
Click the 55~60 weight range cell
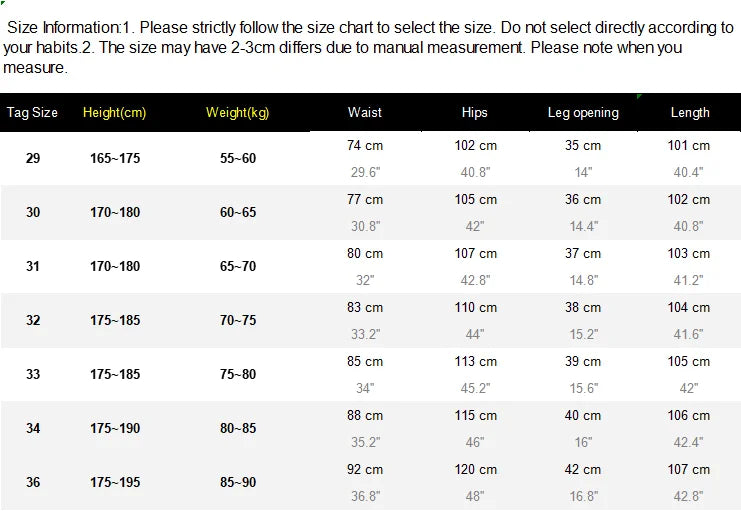click(x=238, y=159)
